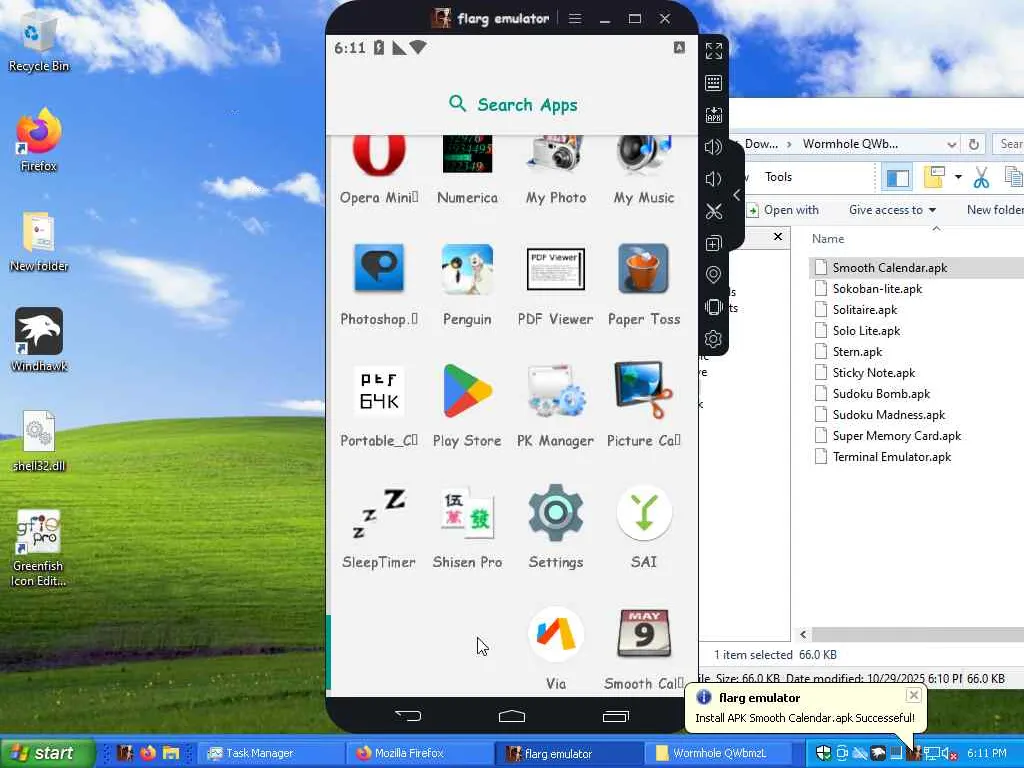Select Solitaire.apk file
Viewport: 1024px width, 768px height.
(865, 310)
